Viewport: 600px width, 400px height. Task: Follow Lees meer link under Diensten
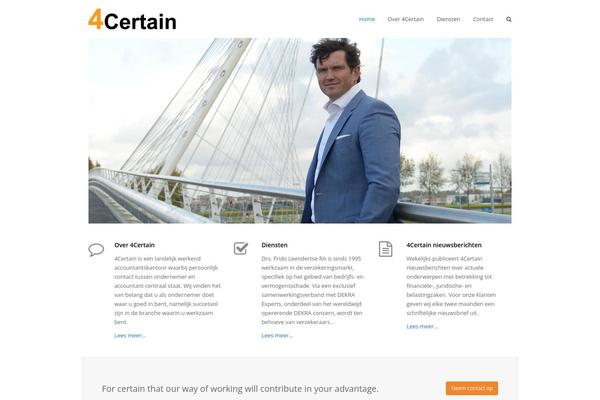coord(277,335)
